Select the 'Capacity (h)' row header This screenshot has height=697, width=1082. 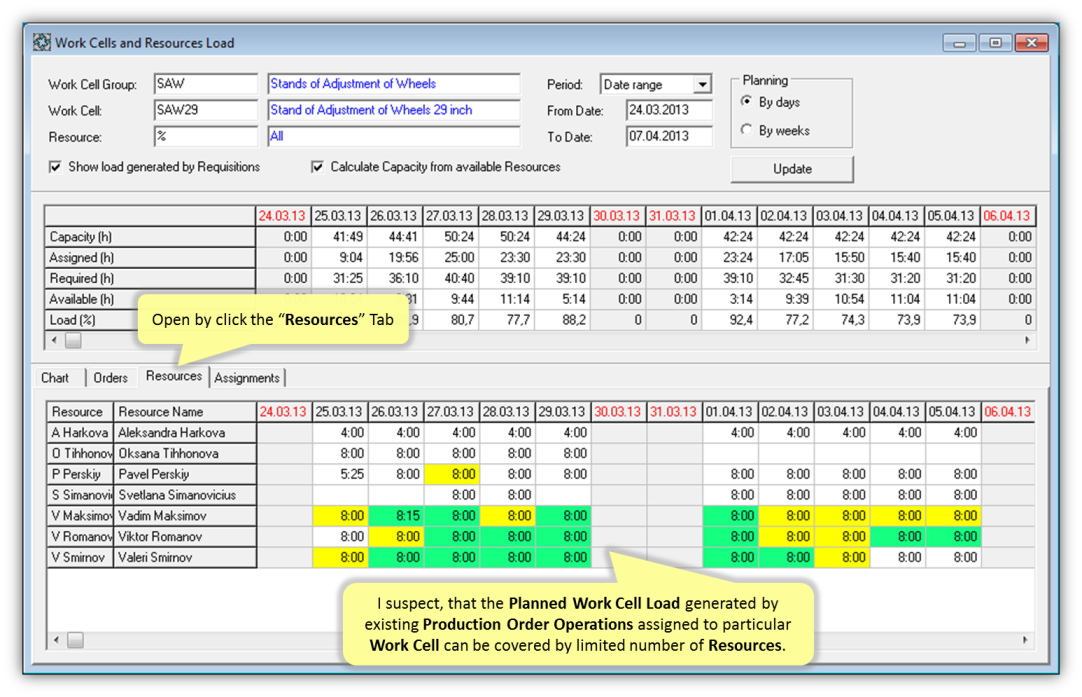(x=150, y=237)
